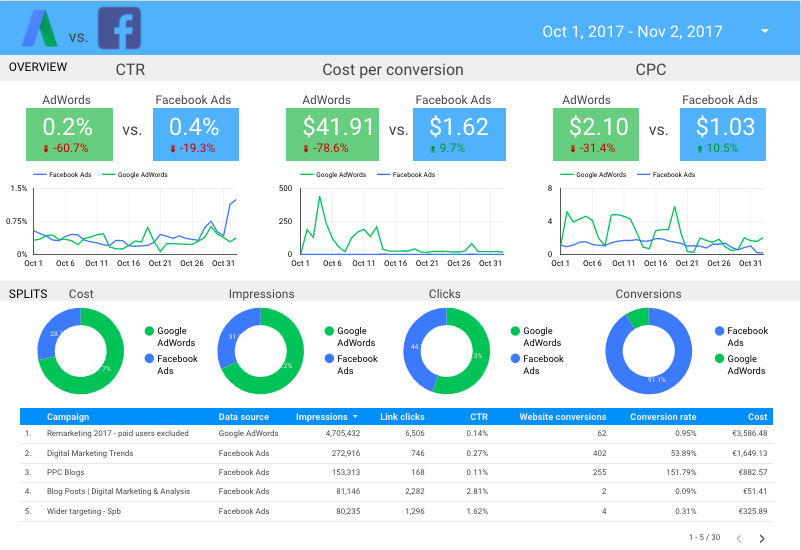Click the red down arrow beside -78.6%
Image resolution: width=801 pixels, height=550 pixels.
tap(306, 149)
